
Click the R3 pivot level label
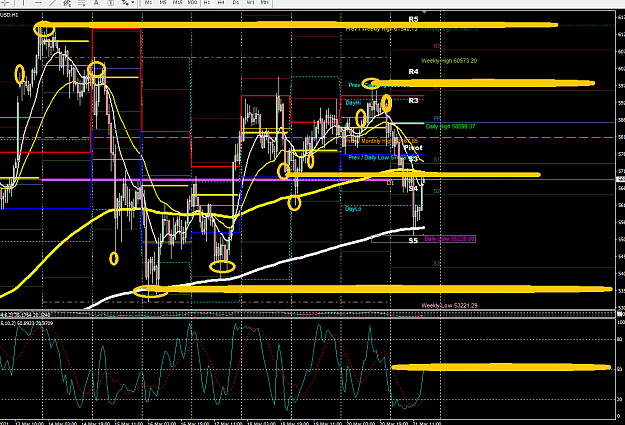coord(413,100)
